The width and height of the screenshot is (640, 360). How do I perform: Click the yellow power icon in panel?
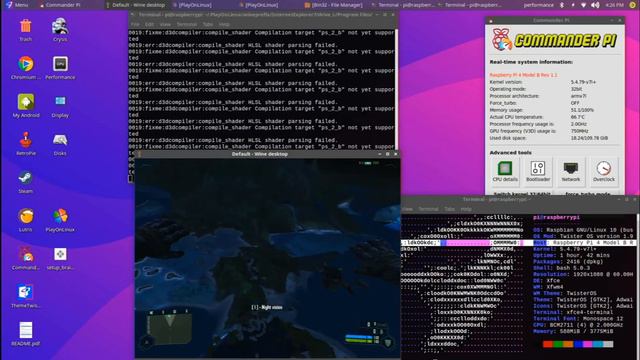click(632, 5)
